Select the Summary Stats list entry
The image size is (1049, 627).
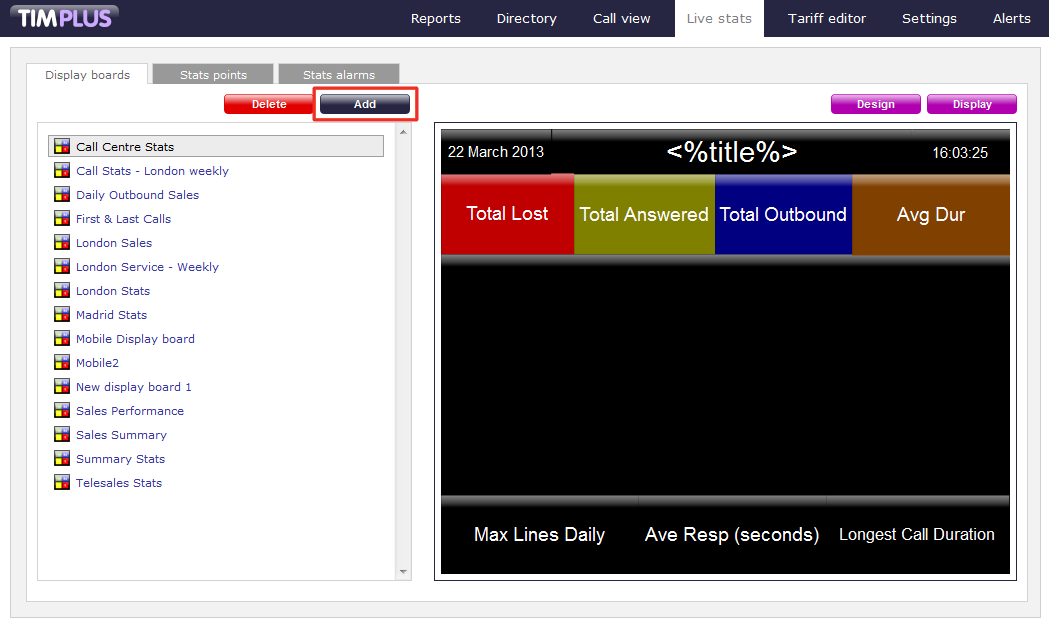point(120,459)
